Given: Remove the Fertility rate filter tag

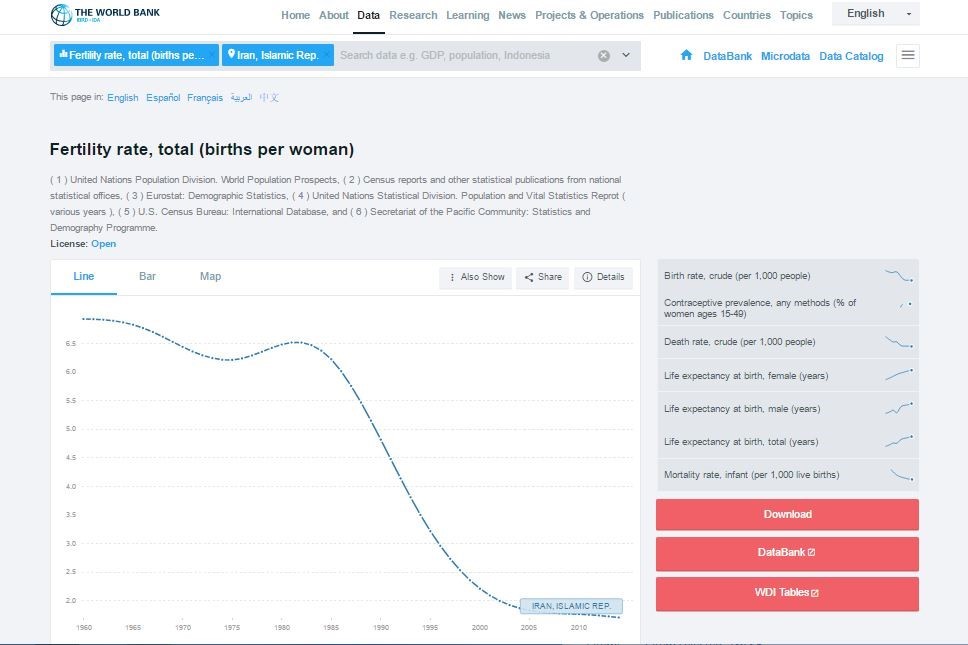Looking at the screenshot, I should tap(211, 55).
